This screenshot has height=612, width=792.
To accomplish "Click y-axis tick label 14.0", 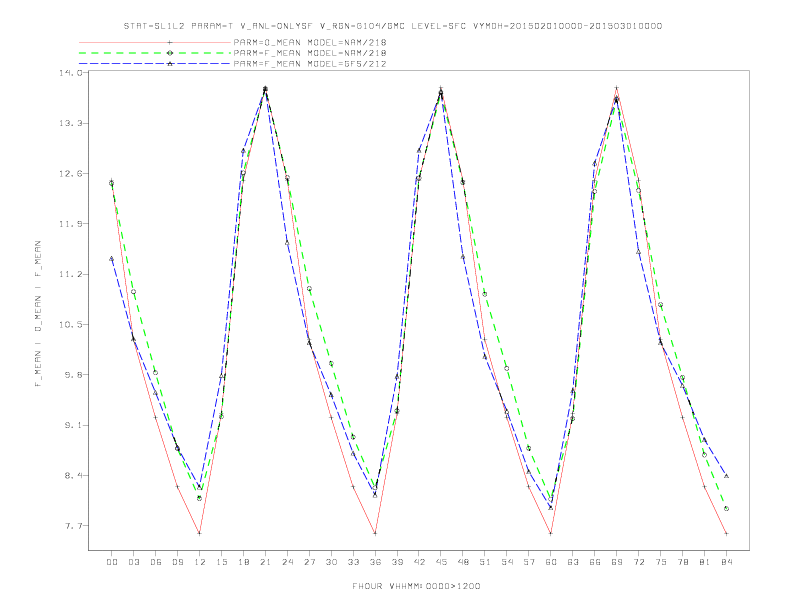I will 70,73.
